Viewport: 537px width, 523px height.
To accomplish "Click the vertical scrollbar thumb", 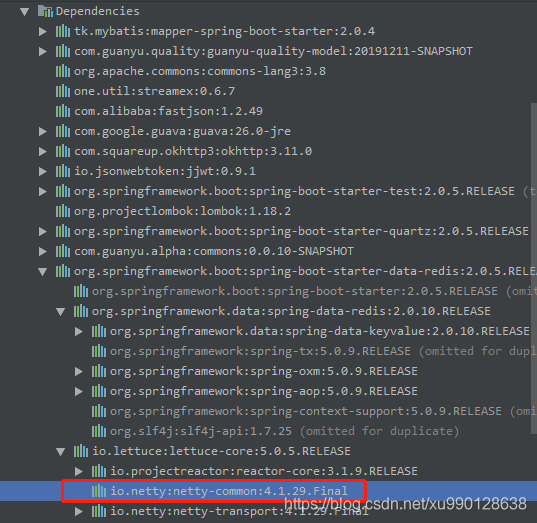I will click(x=534, y=269).
